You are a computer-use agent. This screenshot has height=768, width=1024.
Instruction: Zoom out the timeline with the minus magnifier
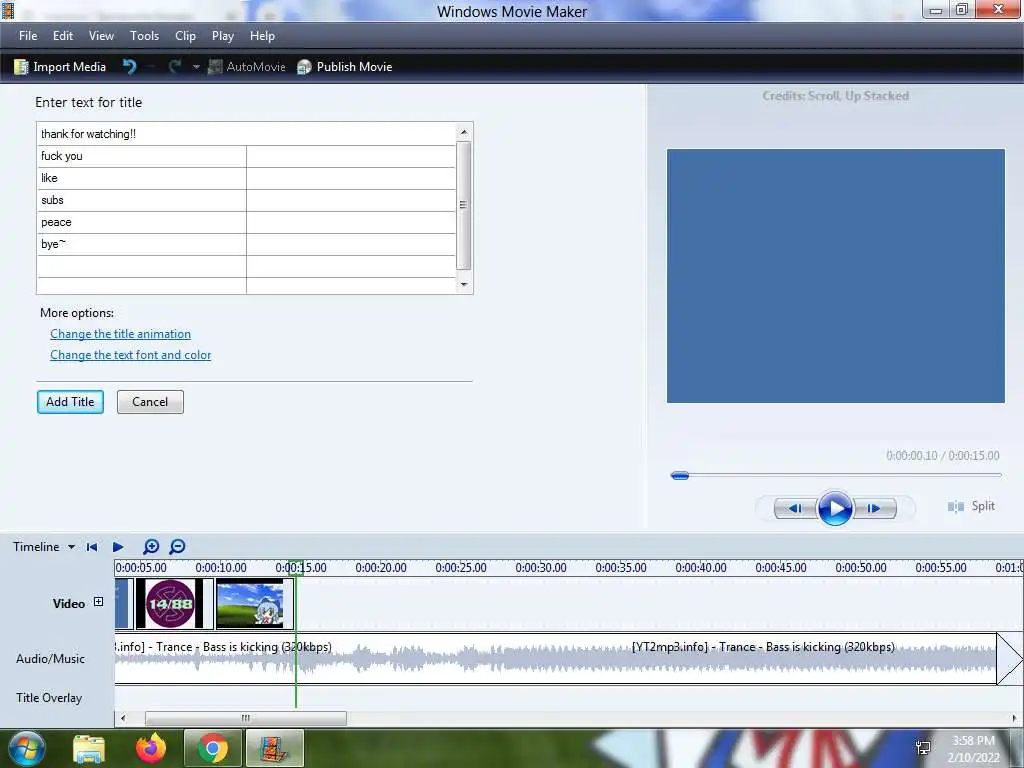pyautogui.click(x=177, y=547)
